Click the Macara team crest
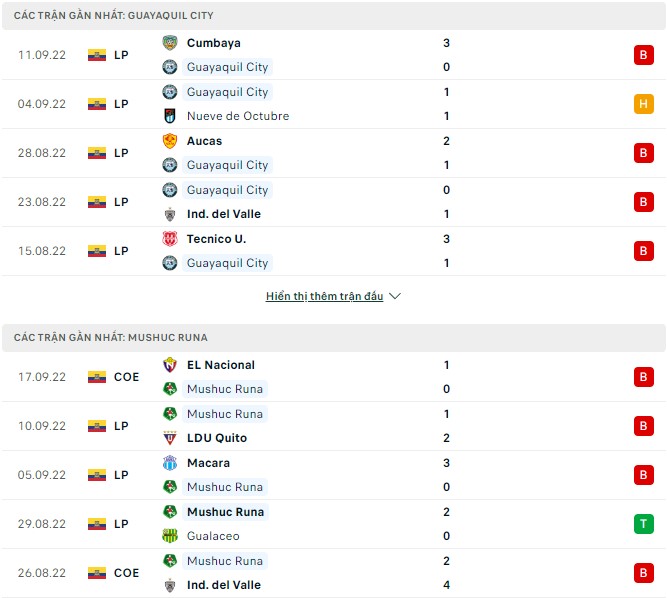The height and width of the screenshot is (598, 667). click(x=169, y=463)
